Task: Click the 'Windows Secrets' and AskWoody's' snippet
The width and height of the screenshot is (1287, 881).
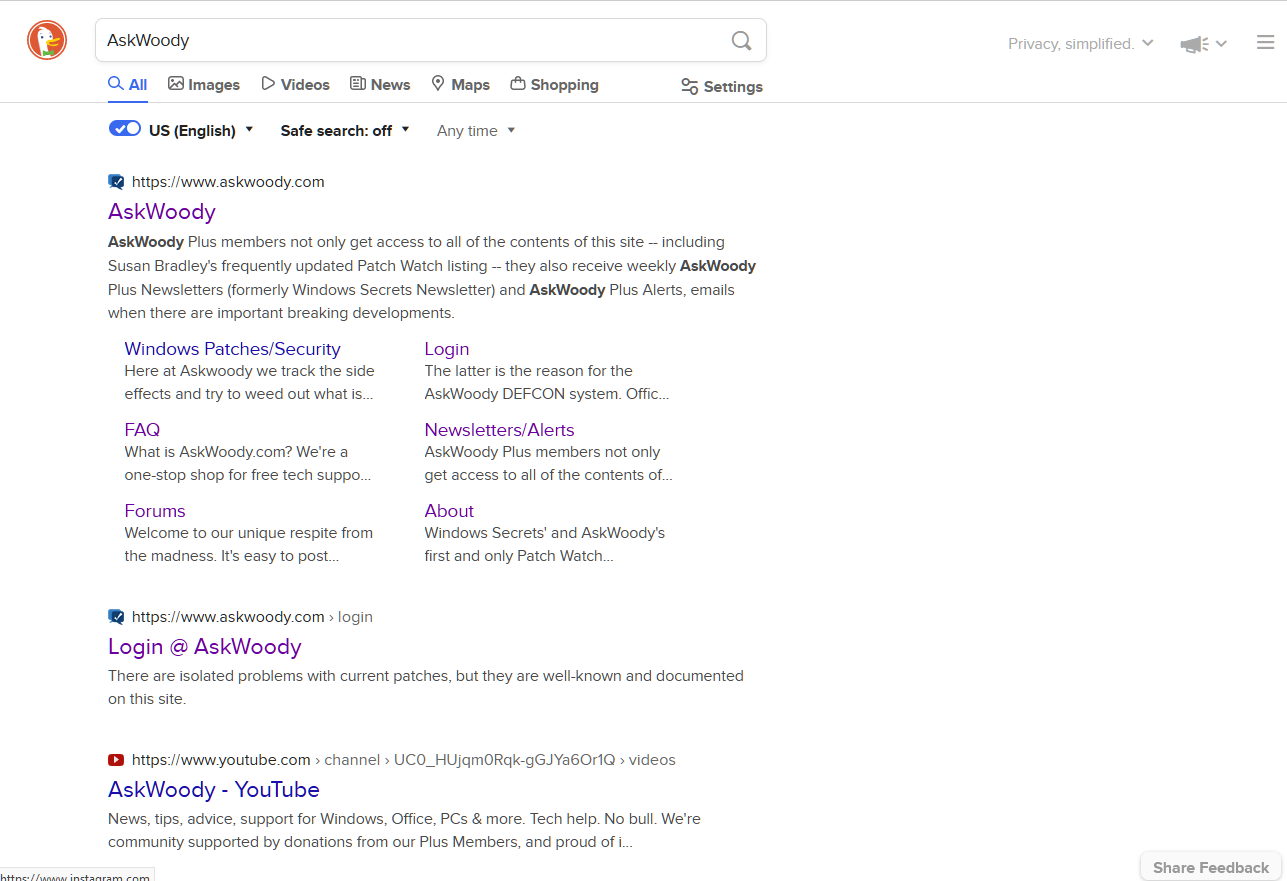Action: (545, 544)
